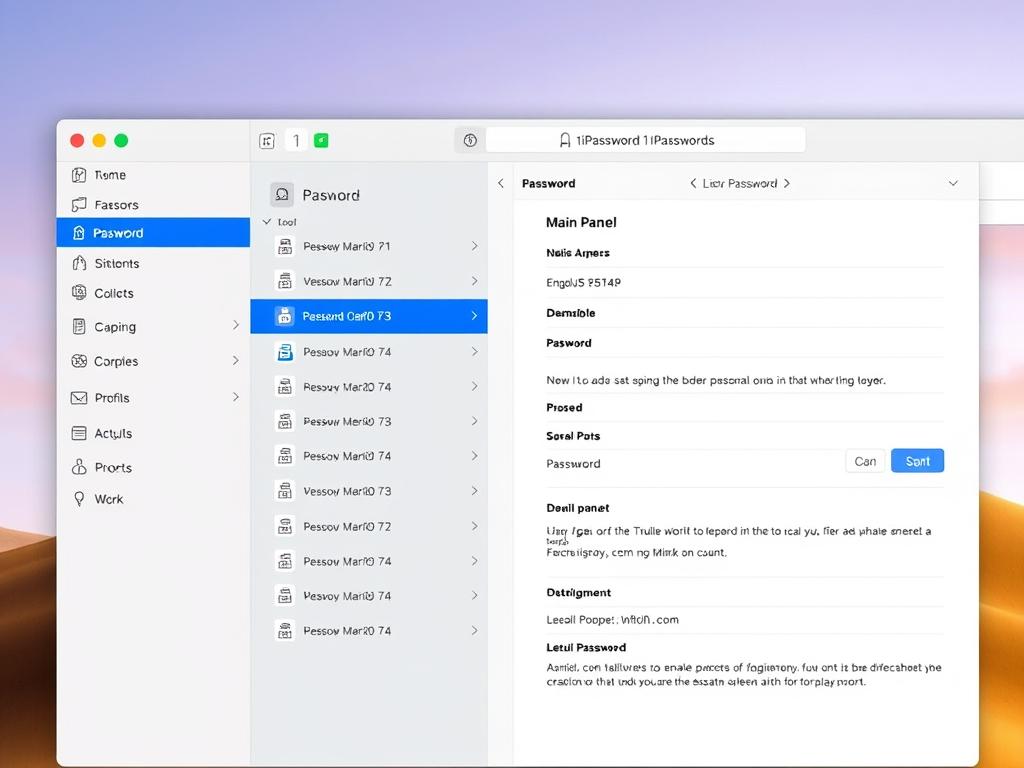Click the blue Sant button

[918, 461]
